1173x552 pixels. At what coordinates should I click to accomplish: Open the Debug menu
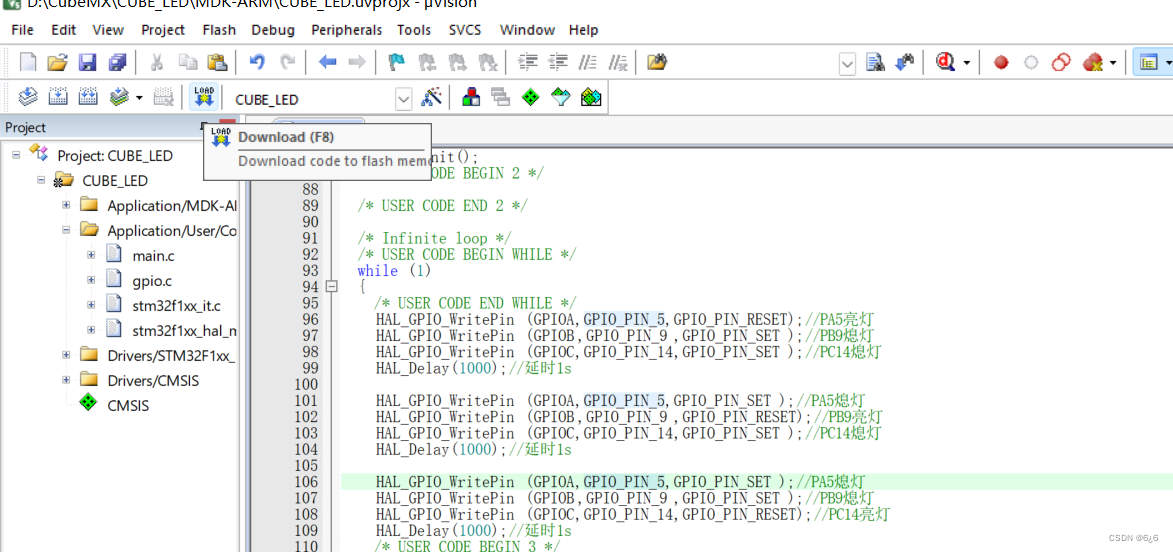[x=273, y=30]
